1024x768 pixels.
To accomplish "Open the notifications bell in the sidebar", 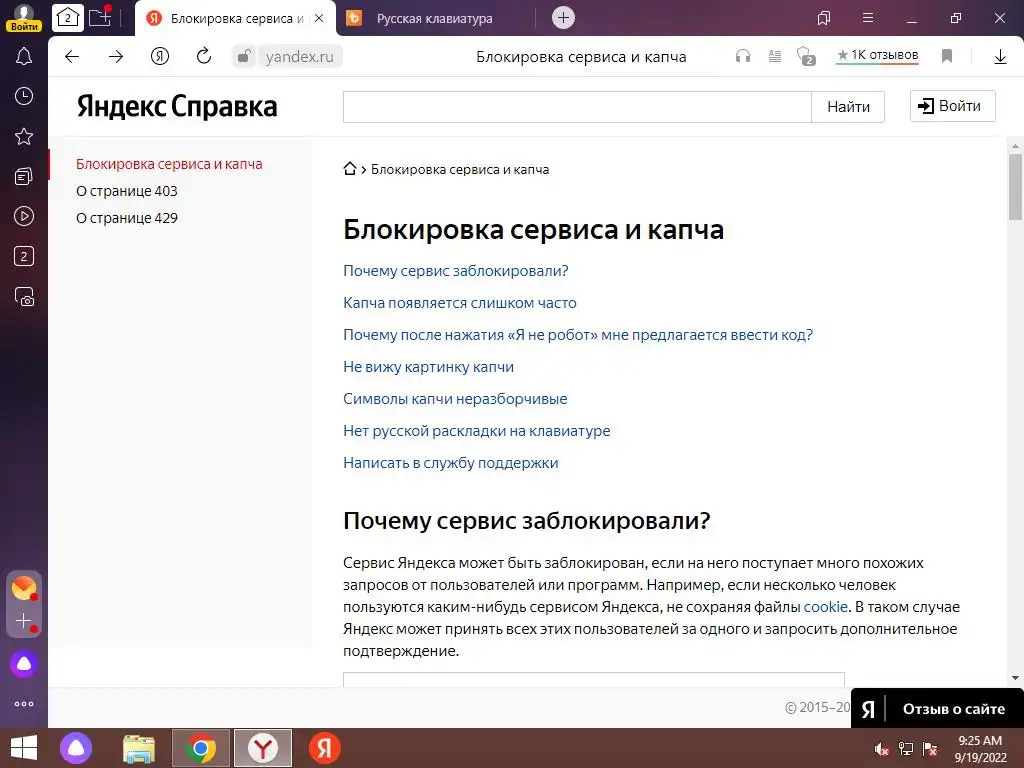I will pyautogui.click(x=24, y=56).
